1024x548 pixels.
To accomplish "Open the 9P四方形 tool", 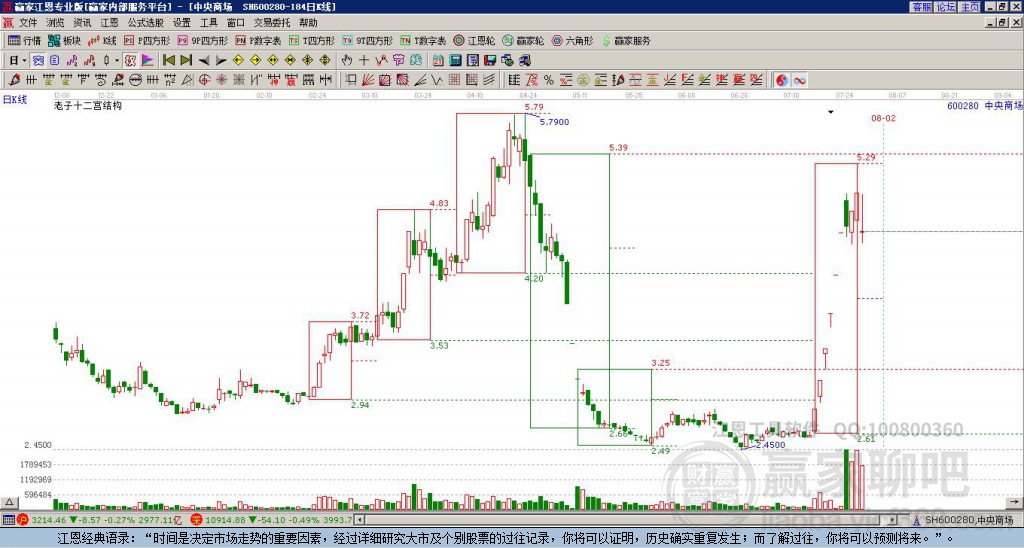I will tap(202, 40).
